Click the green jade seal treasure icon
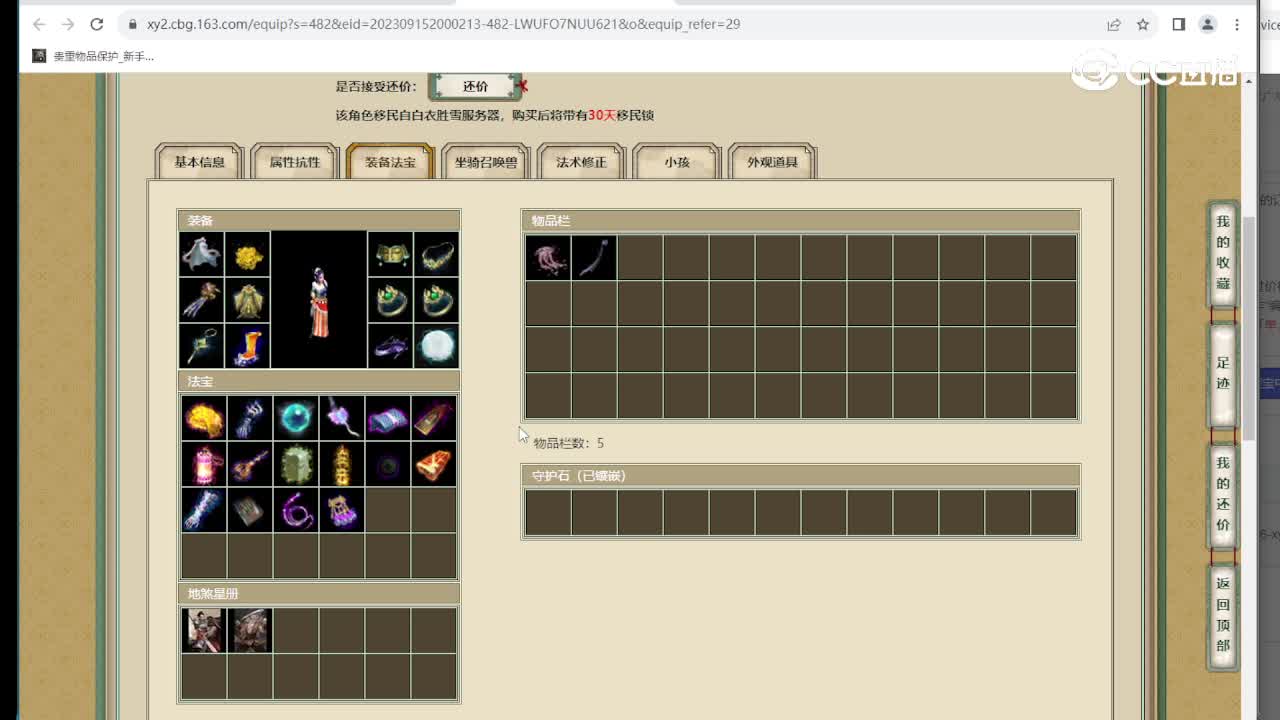The height and width of the screenshot is (720, 1280). (x=296, y=464)
